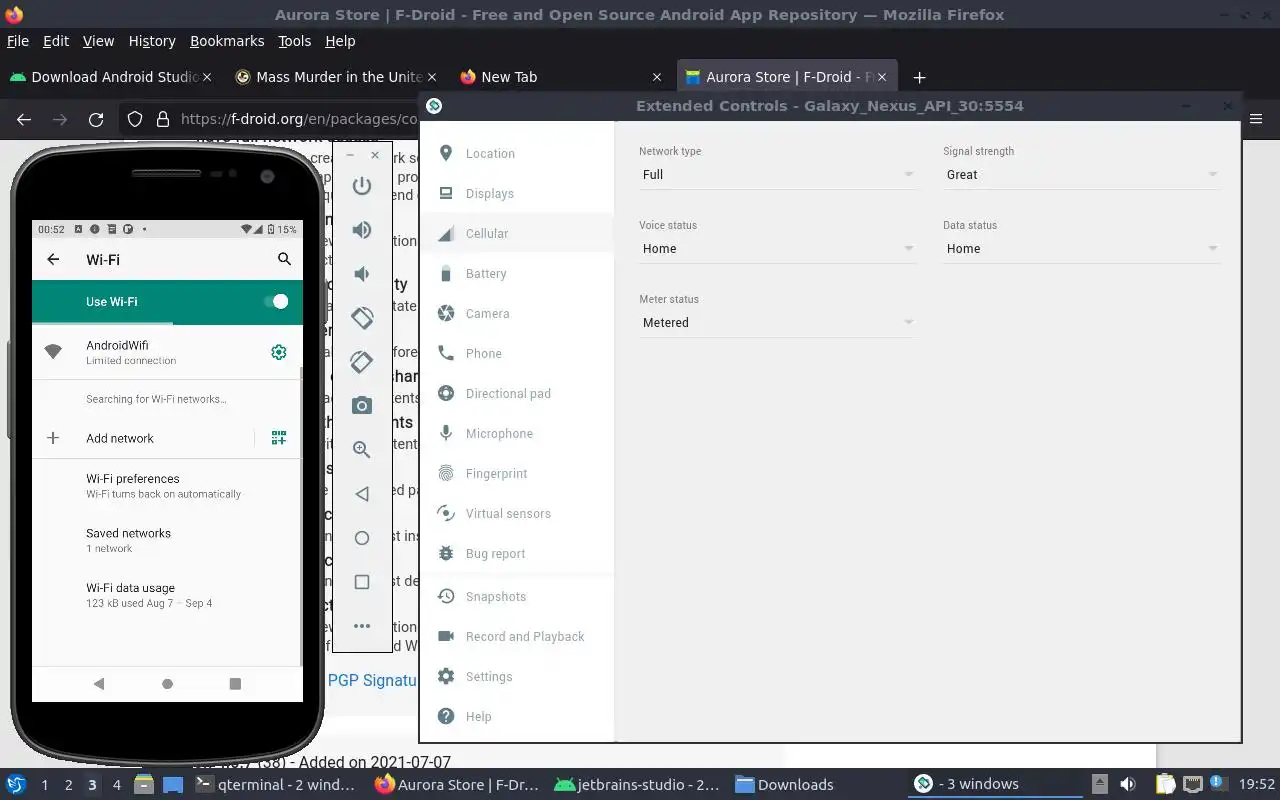Switch to Download Android Studio tab
This screenshot has height=800, width=1280.
[110, 77]
